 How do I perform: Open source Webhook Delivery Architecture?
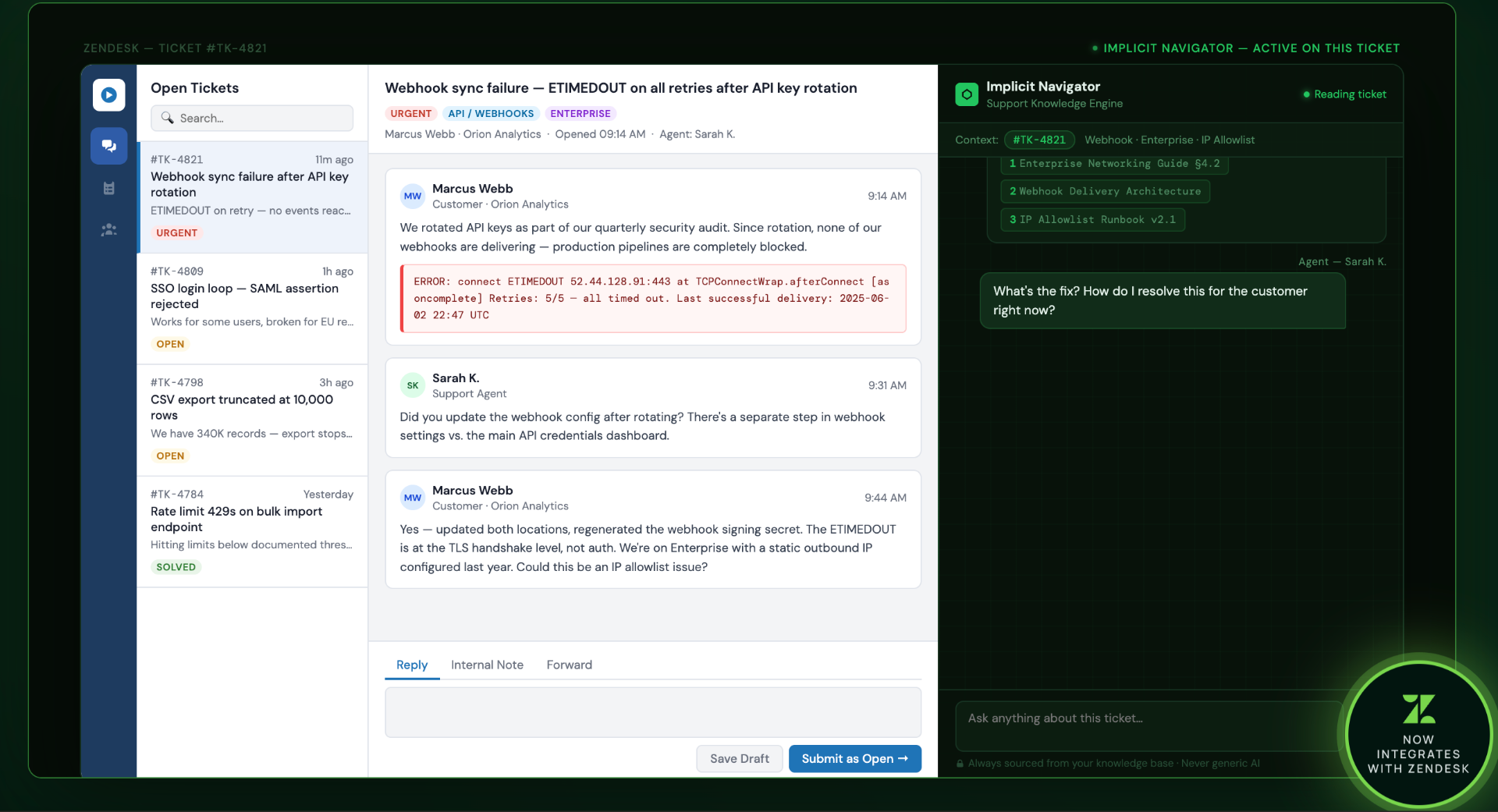pyautogui.click(x=1105, y=191)
